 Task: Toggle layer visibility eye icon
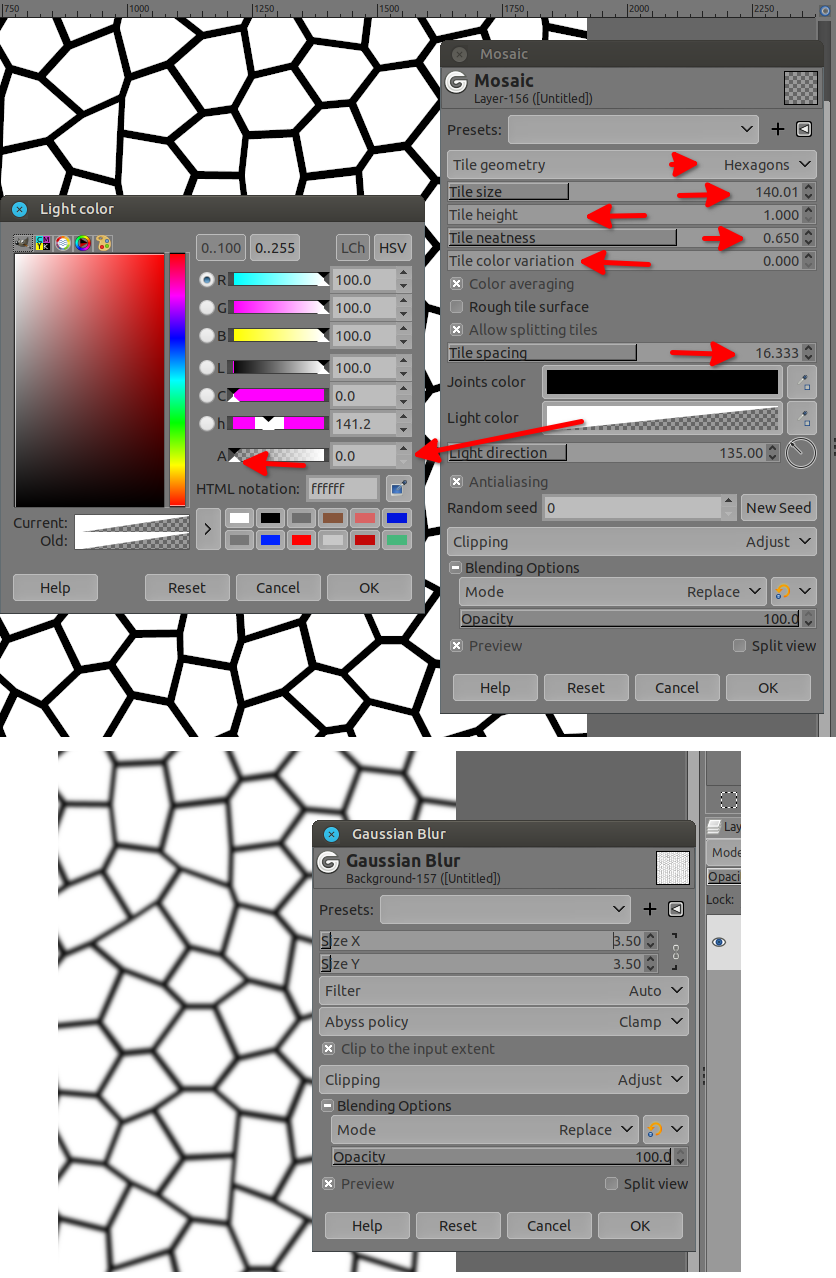[x=718, y=942]
